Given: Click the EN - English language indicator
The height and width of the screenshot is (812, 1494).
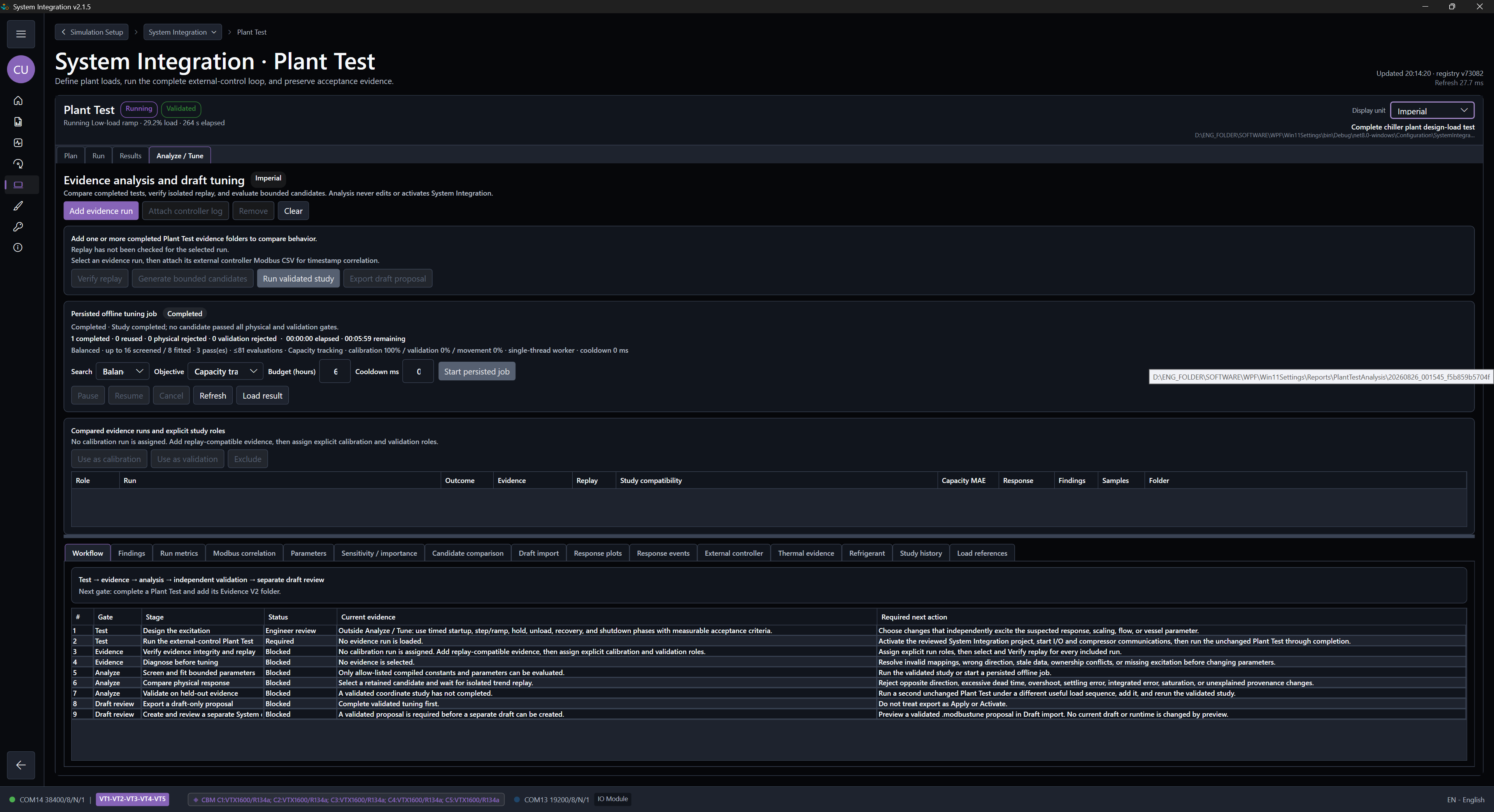Looking at the screenshot, I should tap(1466, 800).
